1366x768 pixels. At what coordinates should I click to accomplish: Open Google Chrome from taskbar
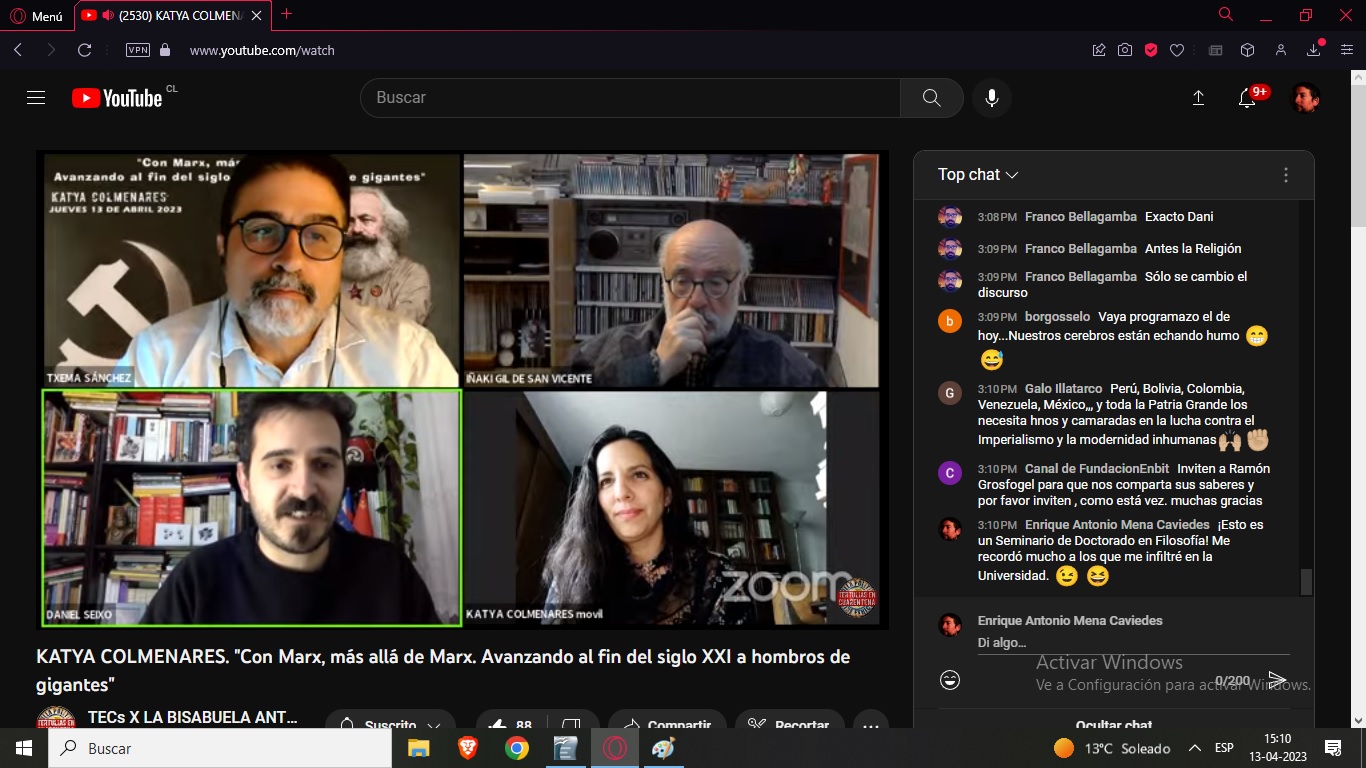[516, 748]
